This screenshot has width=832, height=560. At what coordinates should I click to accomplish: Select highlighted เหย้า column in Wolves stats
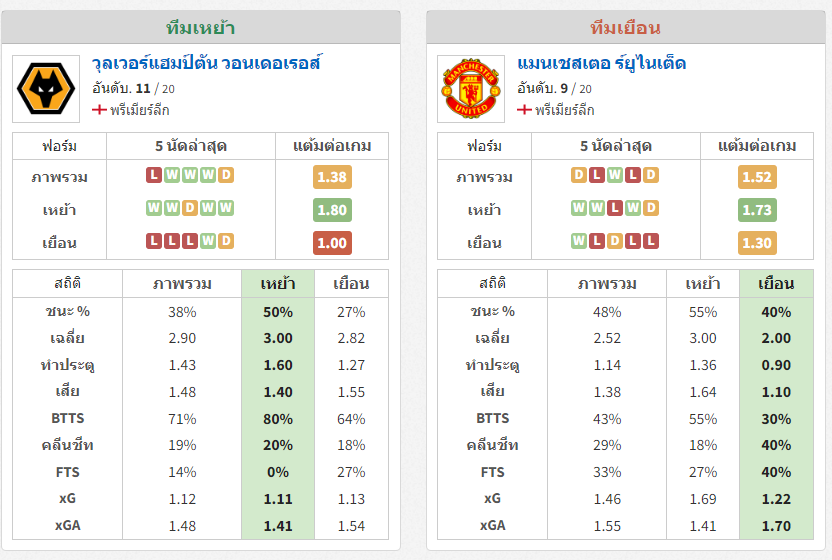click(x=278, y=284)
